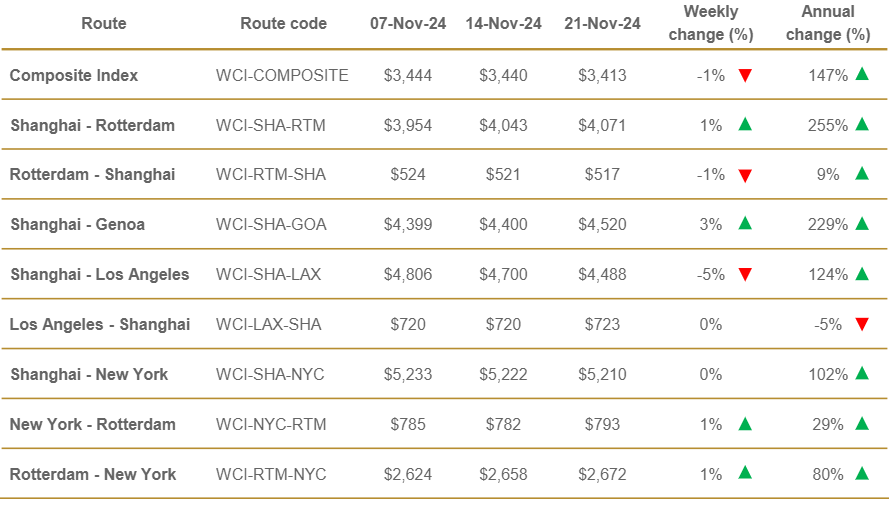
Task: Click the green up arrow beside 147% annual change
Action: coord(862,74)
